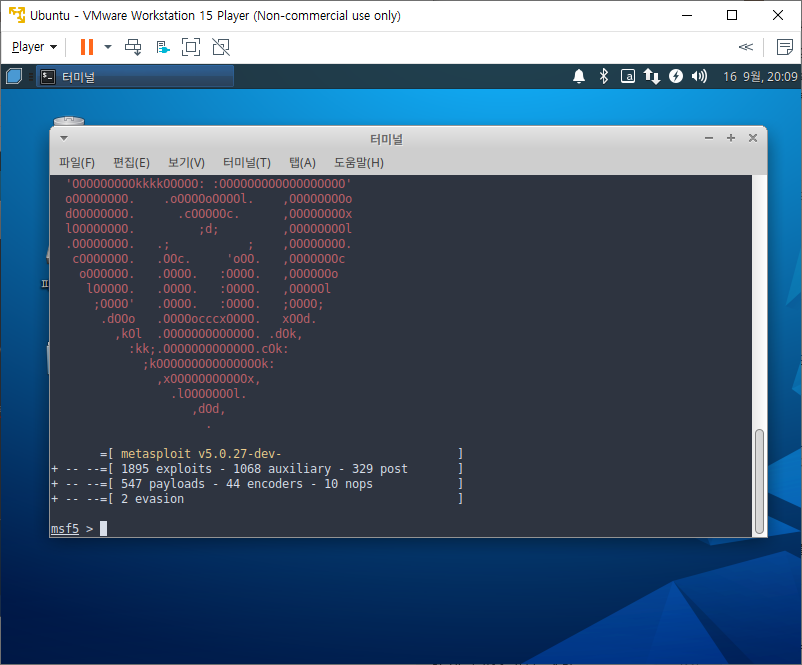Open the notification bell in the panel
The height and width of the screenshot is (665, 802).
(x=578, y=76)
